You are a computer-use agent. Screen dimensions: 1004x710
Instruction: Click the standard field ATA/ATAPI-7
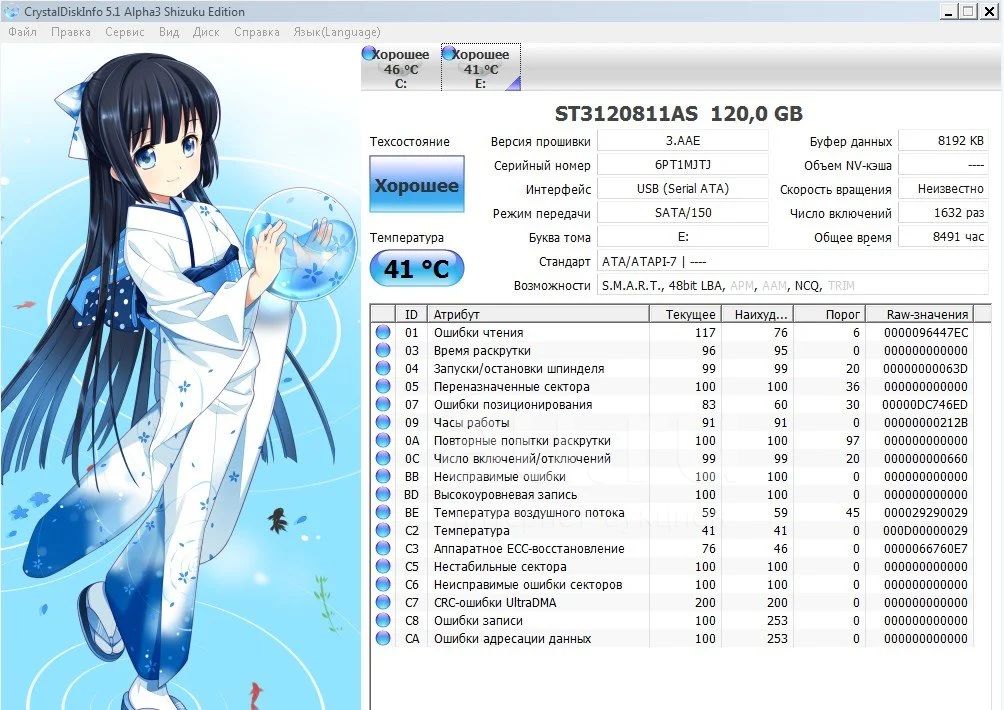click(x=793, y=261)
